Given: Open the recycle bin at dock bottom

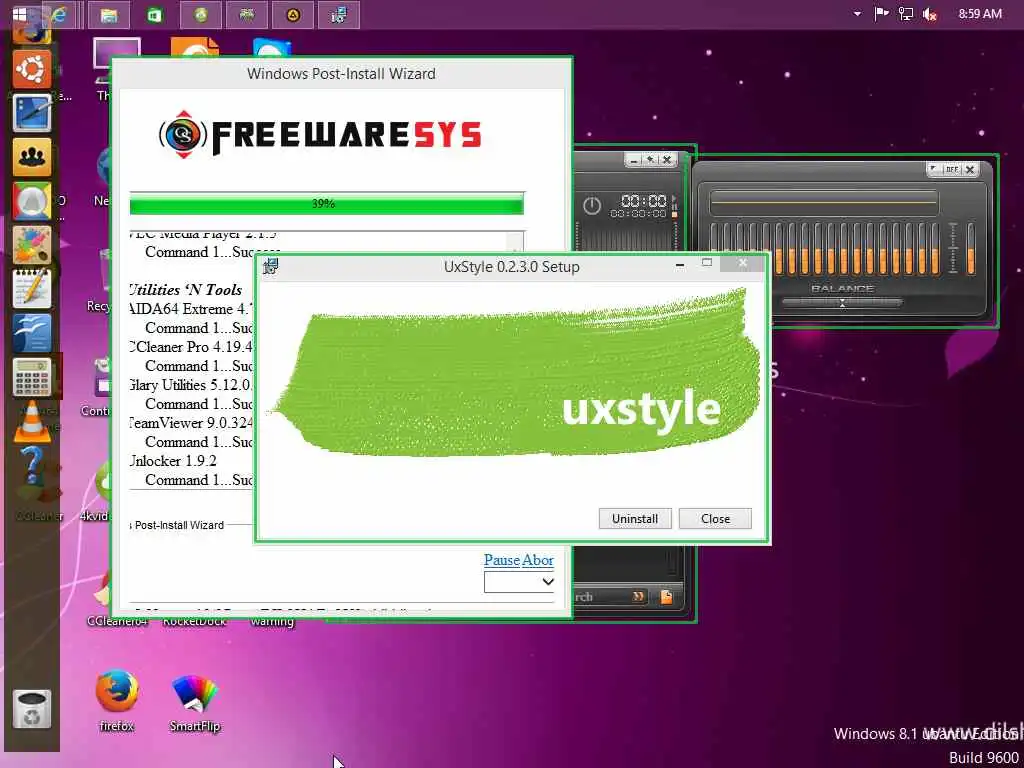Looking at the screenshot, I should 31,709.
